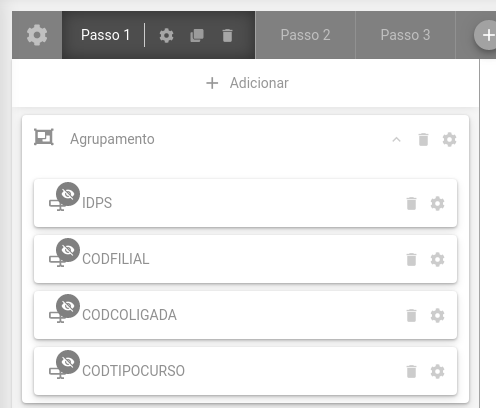
Task: Delete the Agrupamento group
Action: 423,139
